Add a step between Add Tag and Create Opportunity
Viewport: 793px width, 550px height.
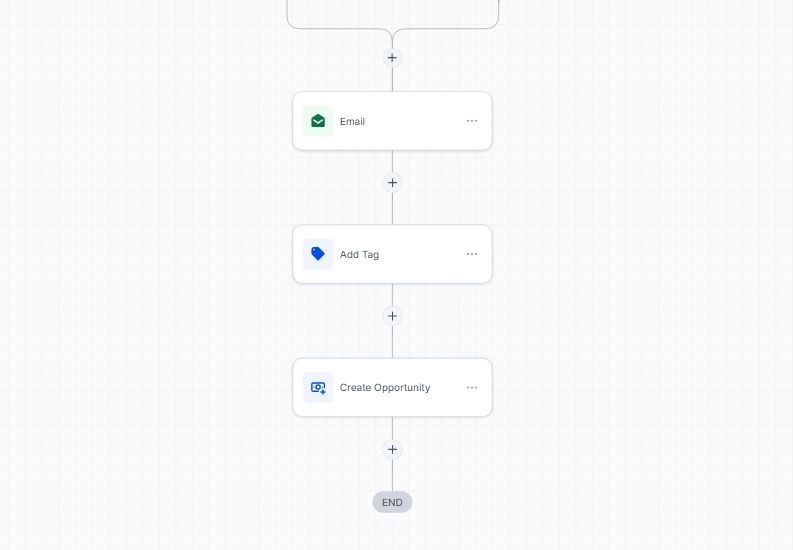392,316
